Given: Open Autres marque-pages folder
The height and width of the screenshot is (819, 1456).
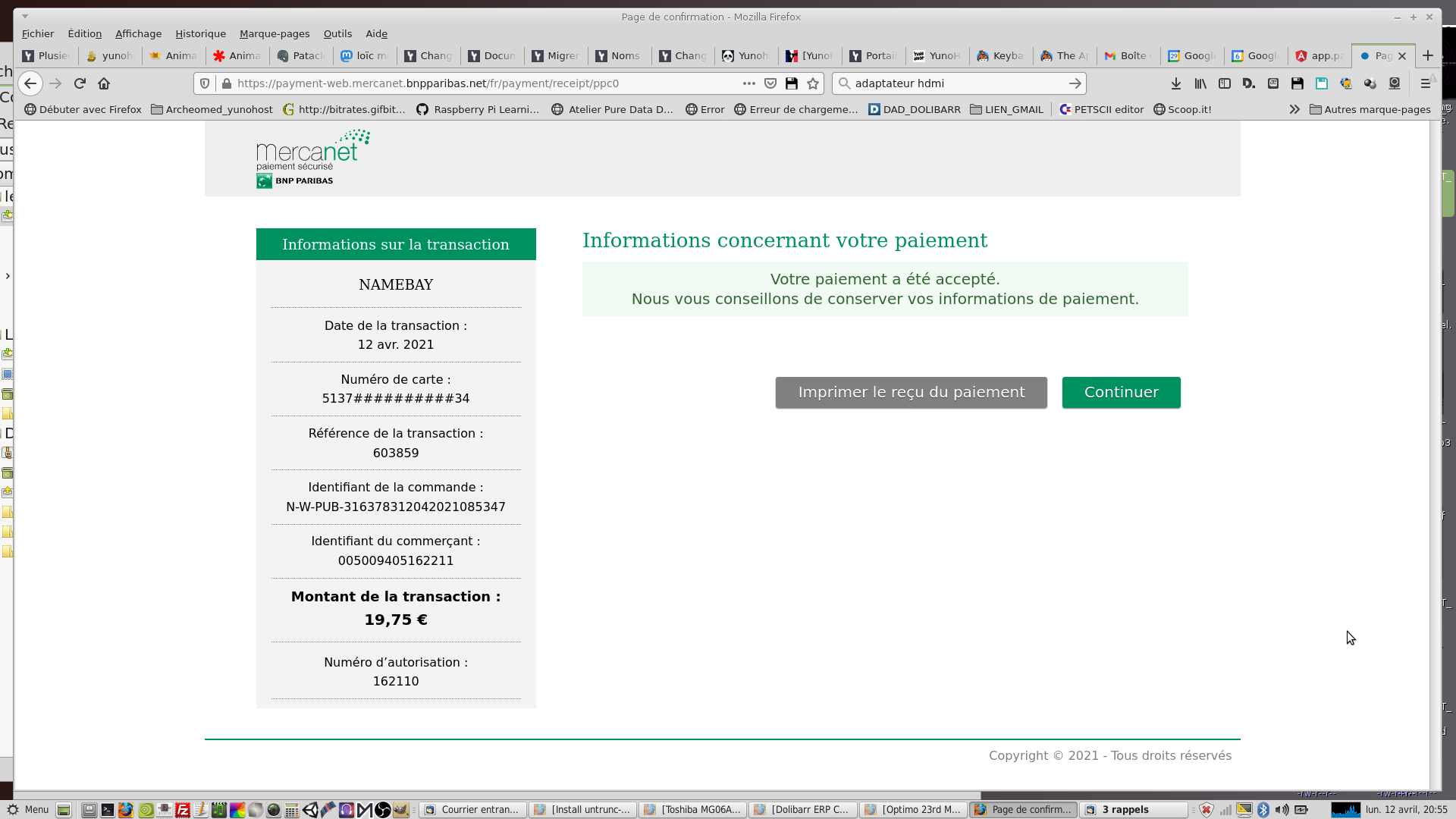Looking at the screenshot, I should pos(1370,109).
